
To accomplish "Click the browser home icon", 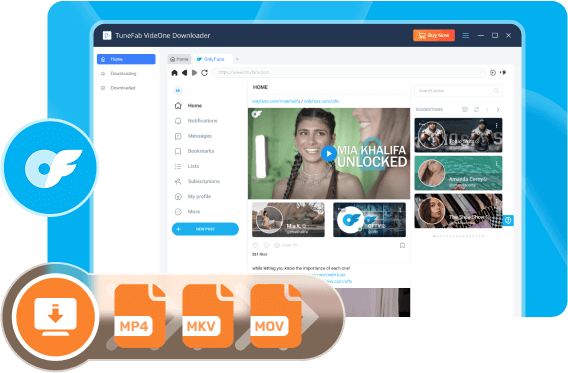I will 174,73.
